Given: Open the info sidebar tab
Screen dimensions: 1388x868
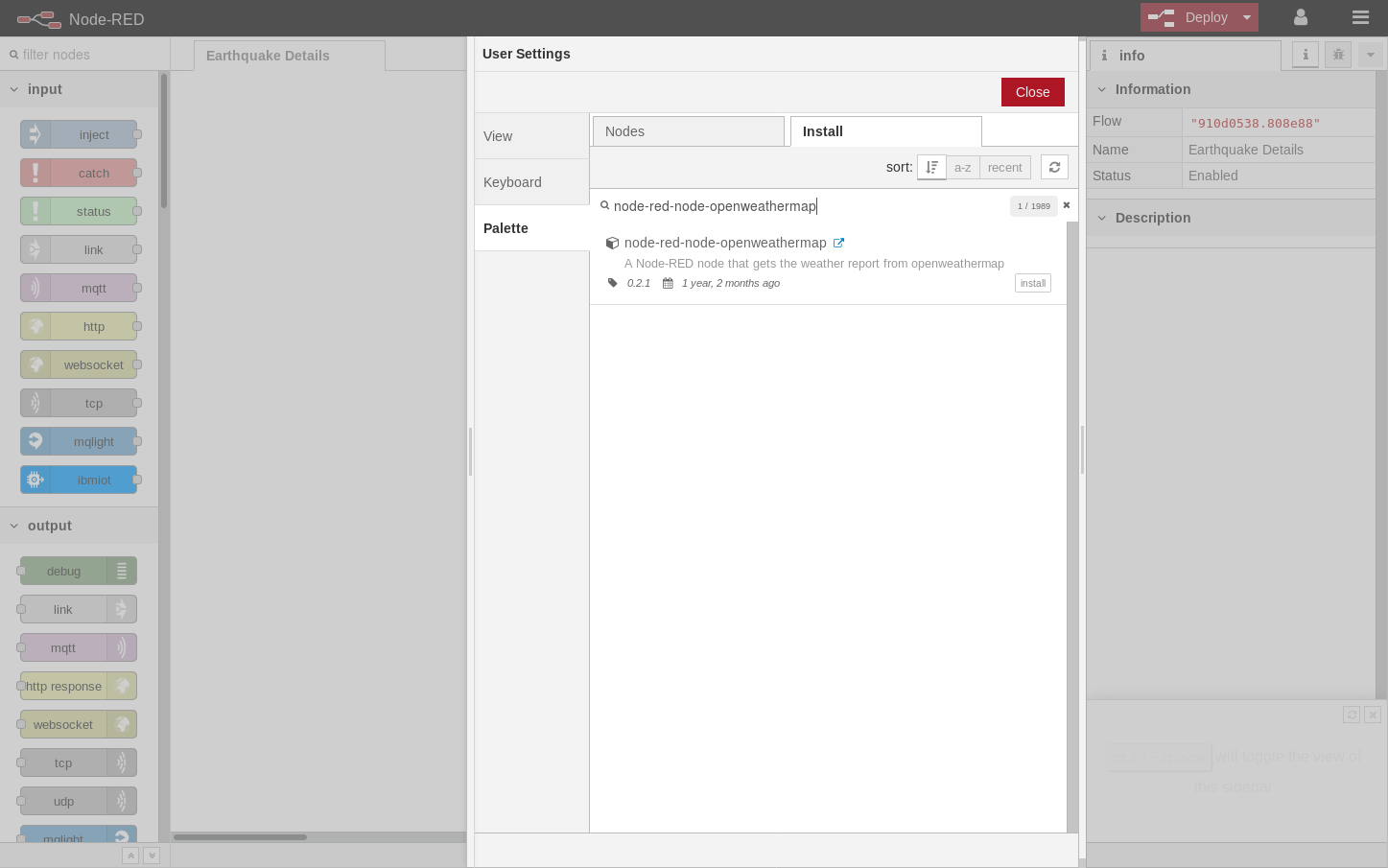Looking at the screenshot, I should tap(1186, 56).
